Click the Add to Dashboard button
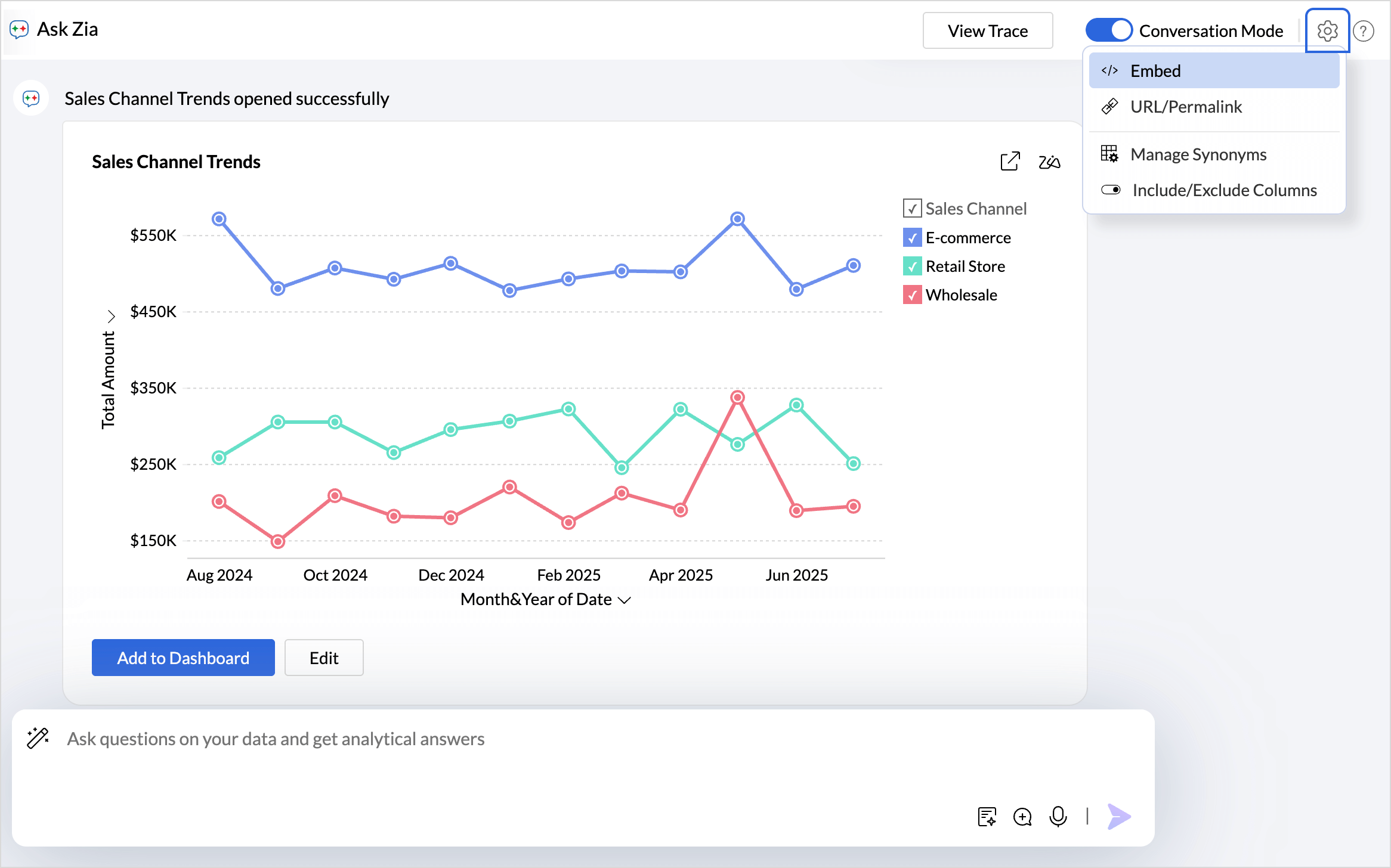This screenshot has width=1391, height=868. (183, 658)
